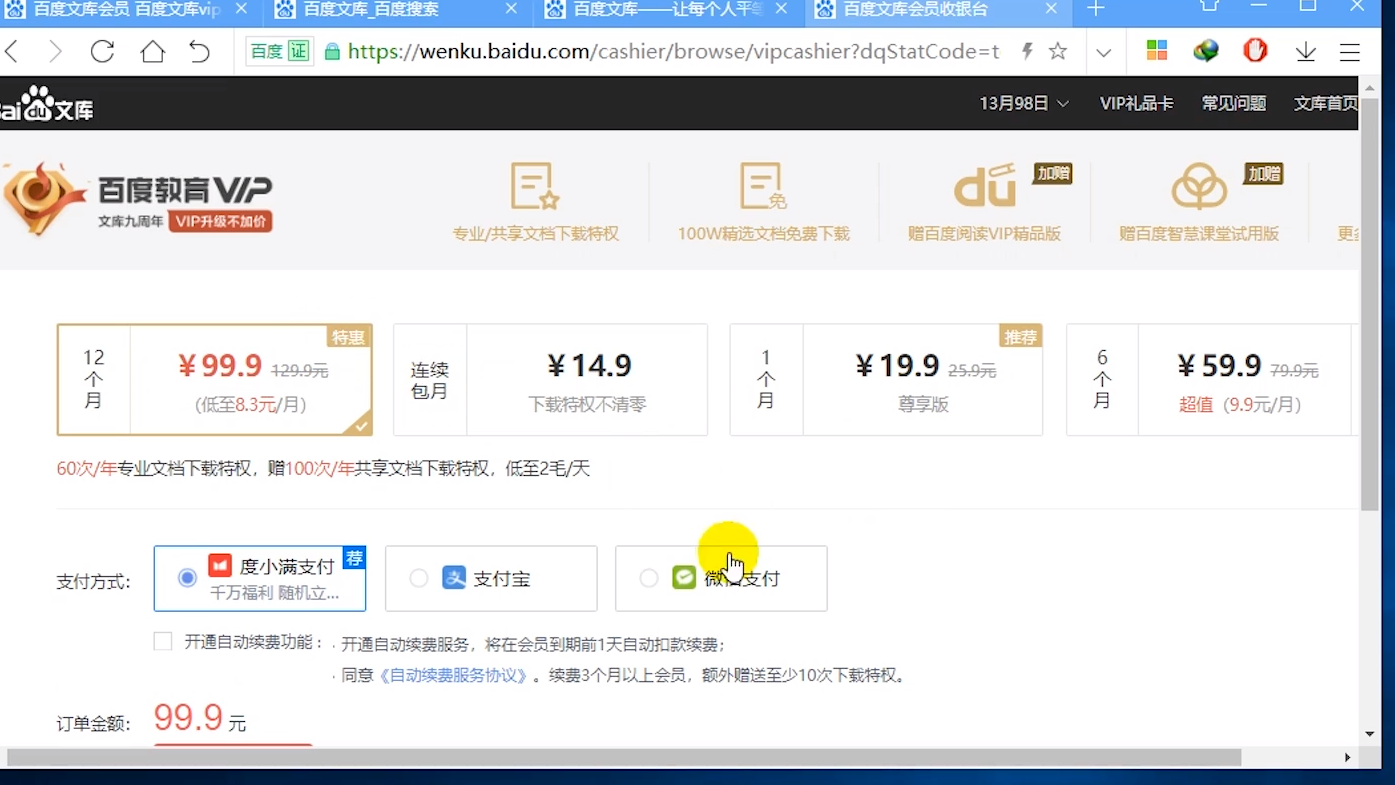Expand the address bar dropdown arrow
Image resolution: width=1395 pixels, height=785 pixels.
click(1103, 52)
